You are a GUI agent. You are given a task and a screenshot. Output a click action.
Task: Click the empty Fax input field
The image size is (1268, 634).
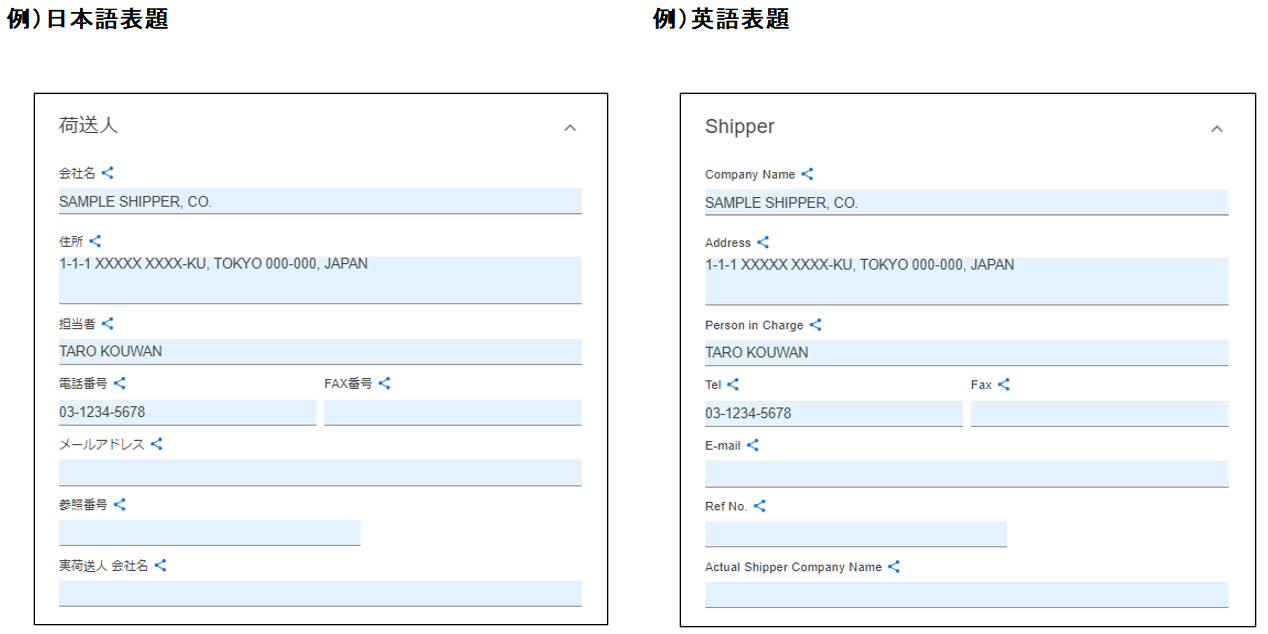(1099, 413)
